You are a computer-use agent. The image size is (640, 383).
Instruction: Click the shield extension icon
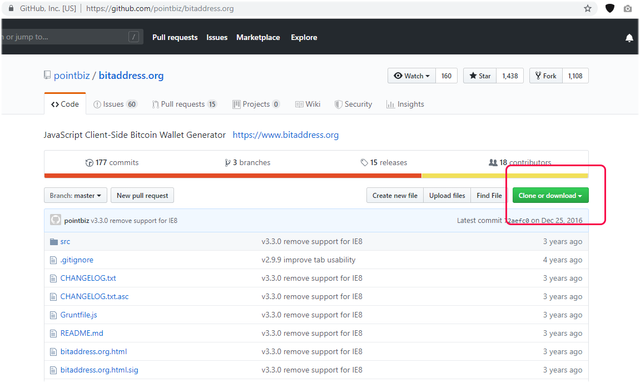tap(609, 8)
